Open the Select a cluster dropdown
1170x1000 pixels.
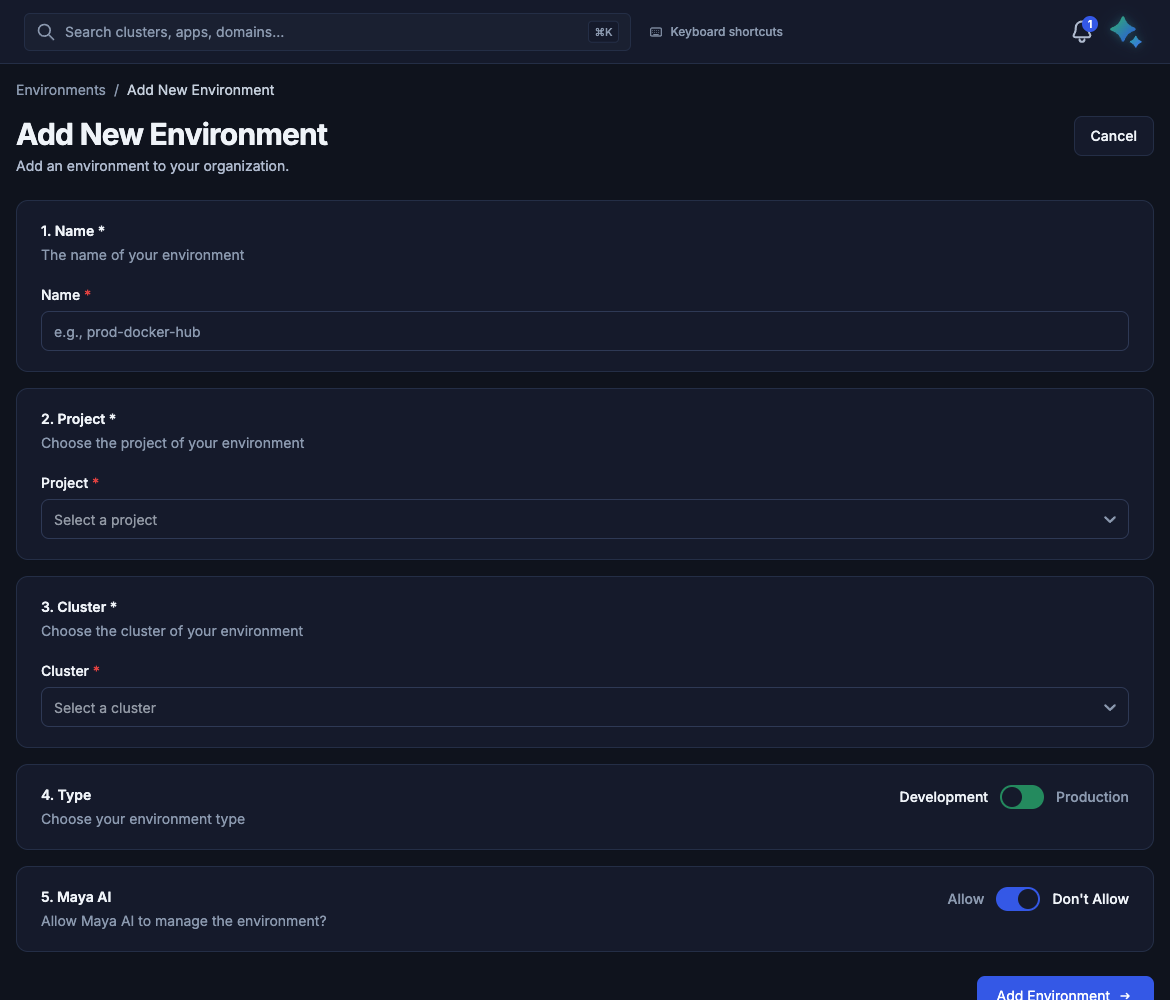584,707
